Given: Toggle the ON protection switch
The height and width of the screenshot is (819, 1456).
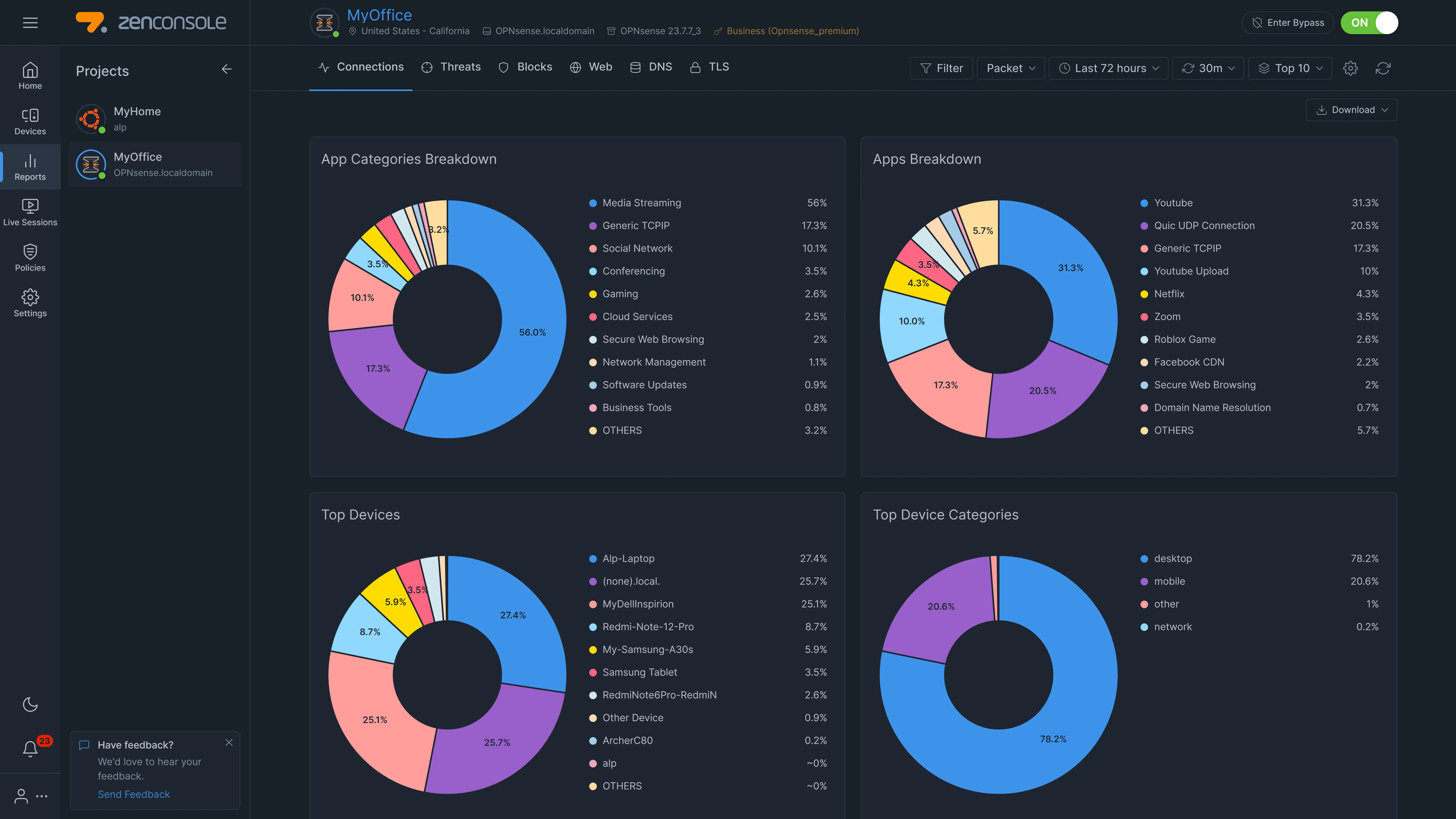Looking at the screenshot, I should click(1370, 23).
